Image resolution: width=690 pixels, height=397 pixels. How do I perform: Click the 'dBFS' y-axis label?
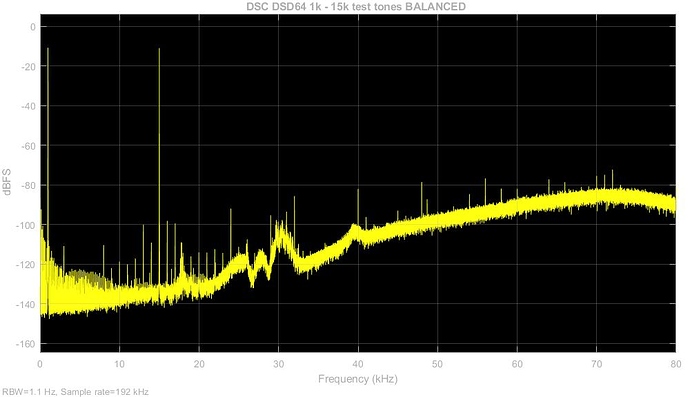[7, 182]
